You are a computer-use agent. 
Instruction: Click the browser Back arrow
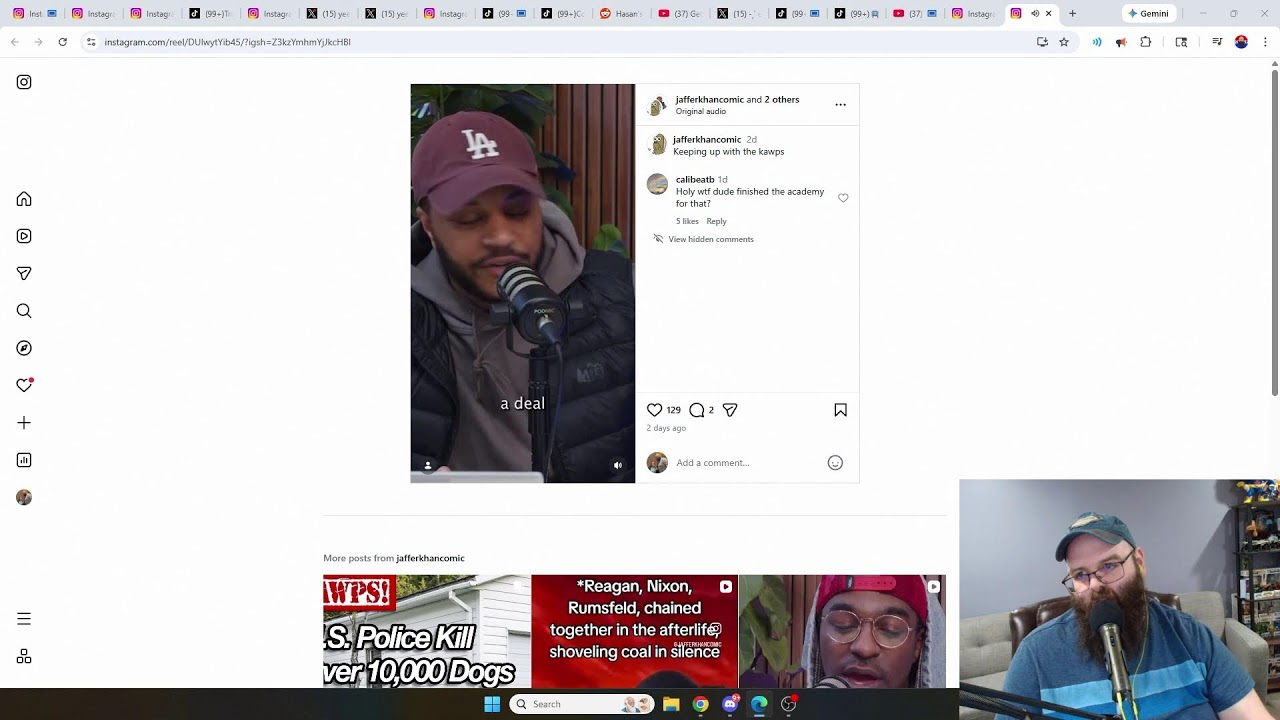[15, 42]
